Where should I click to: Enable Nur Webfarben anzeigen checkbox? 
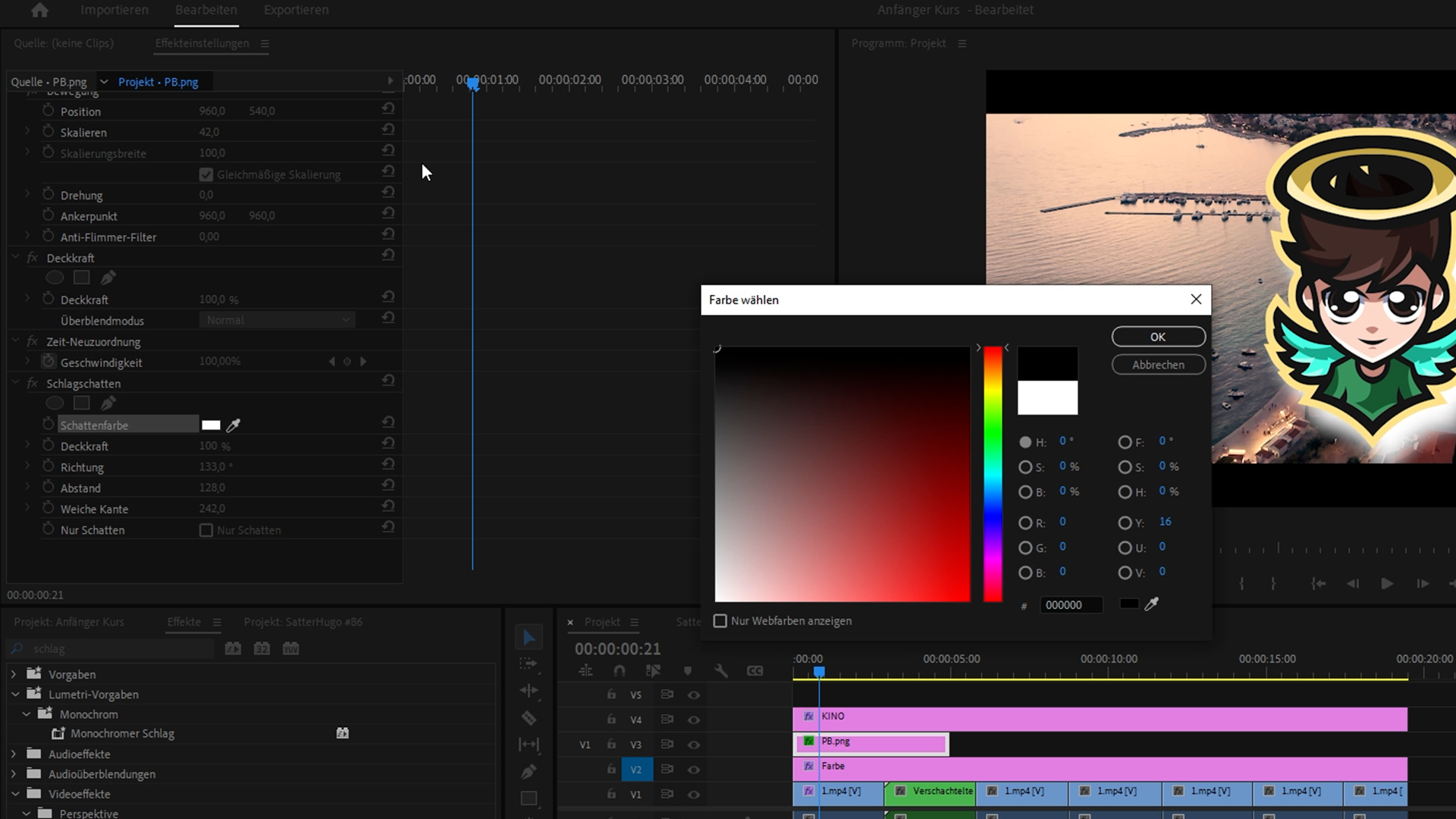tap(720, 621)
